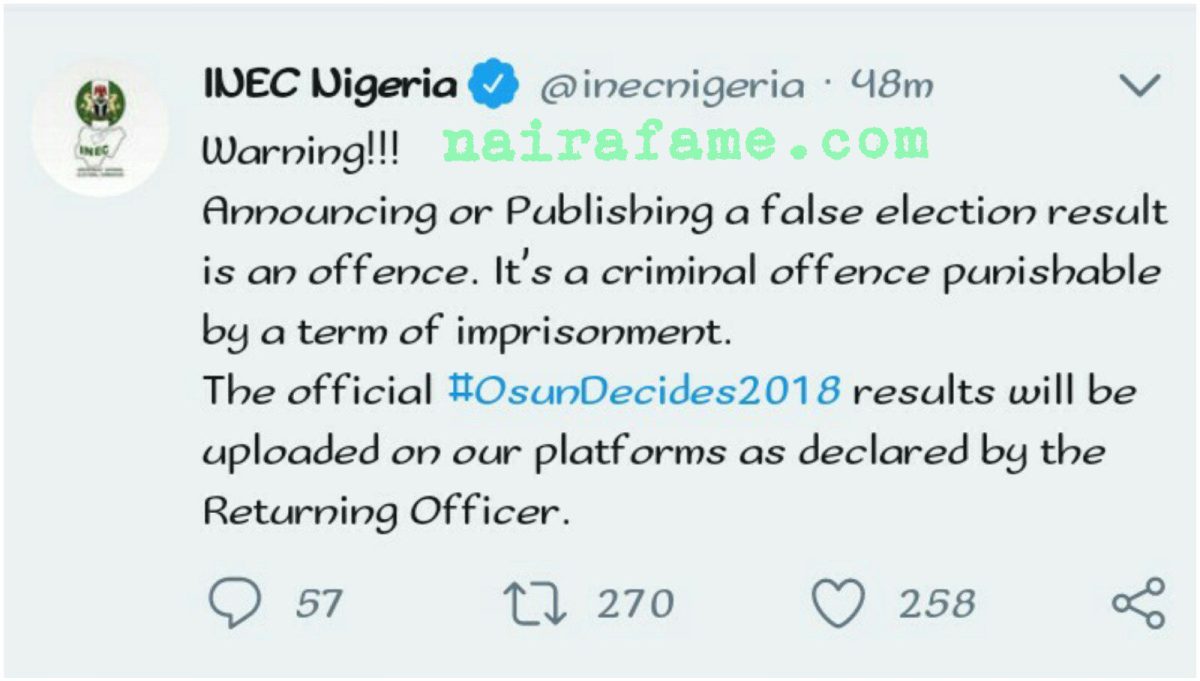Visit the @inecnigeria handle

(671, 87)
